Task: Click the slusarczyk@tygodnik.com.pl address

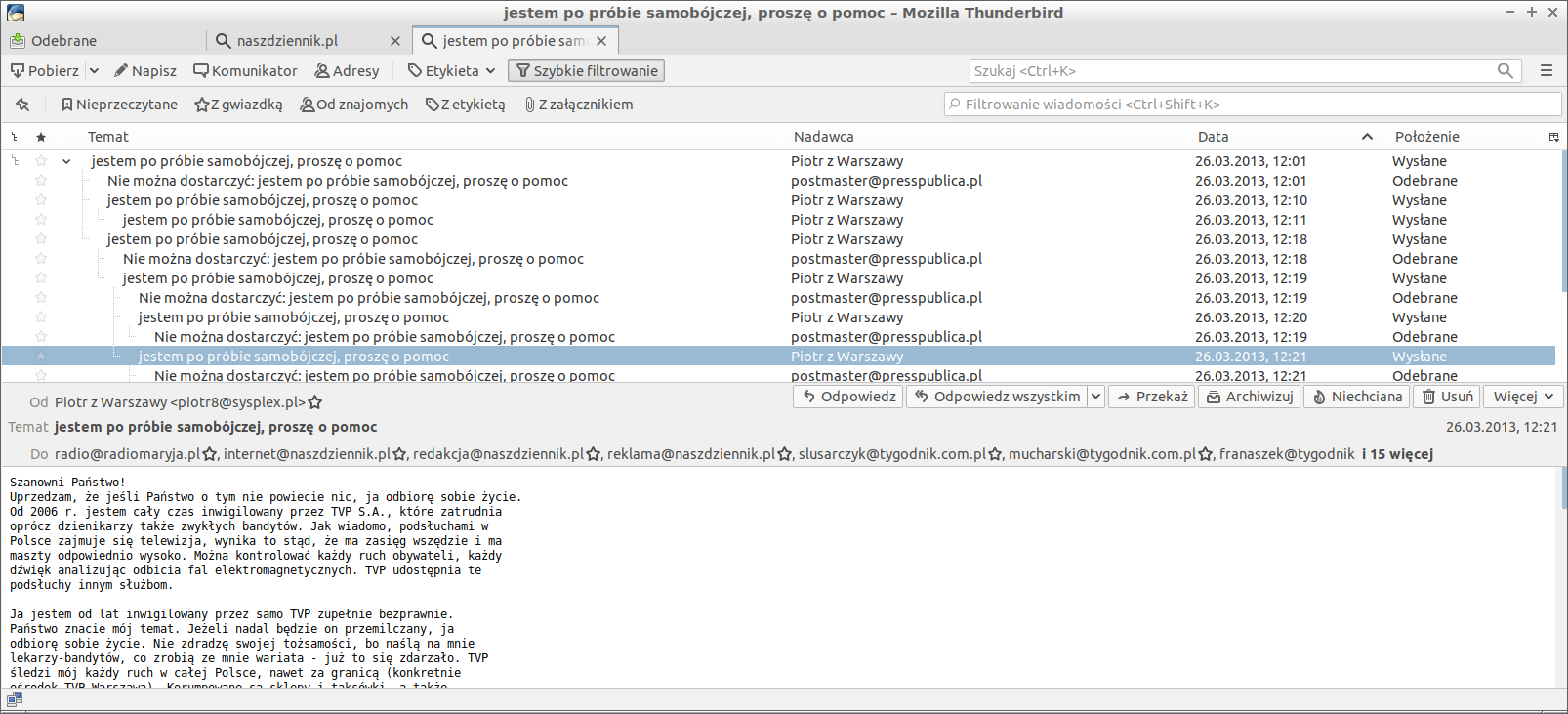Action: click(892, 454)
